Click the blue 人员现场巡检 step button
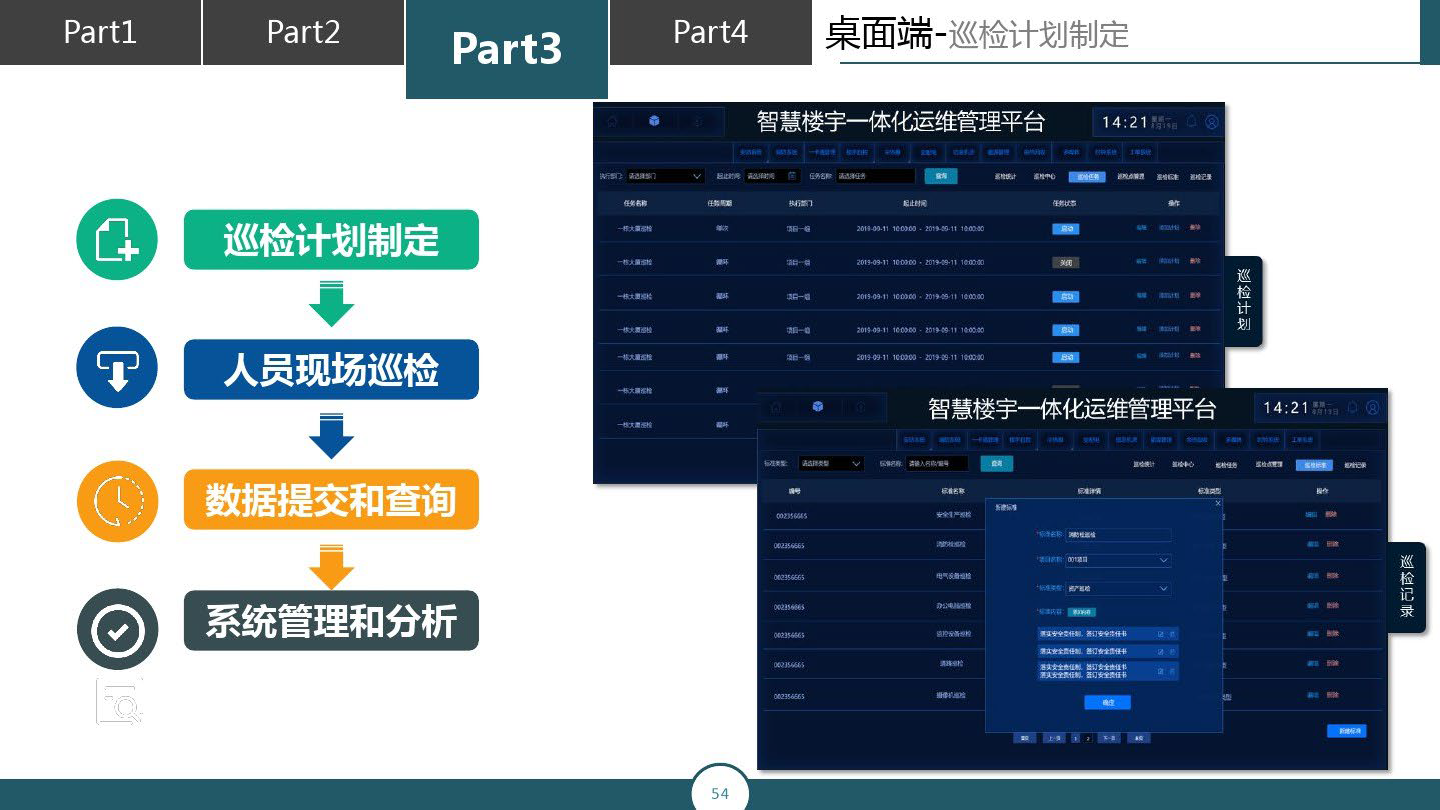 331,370
